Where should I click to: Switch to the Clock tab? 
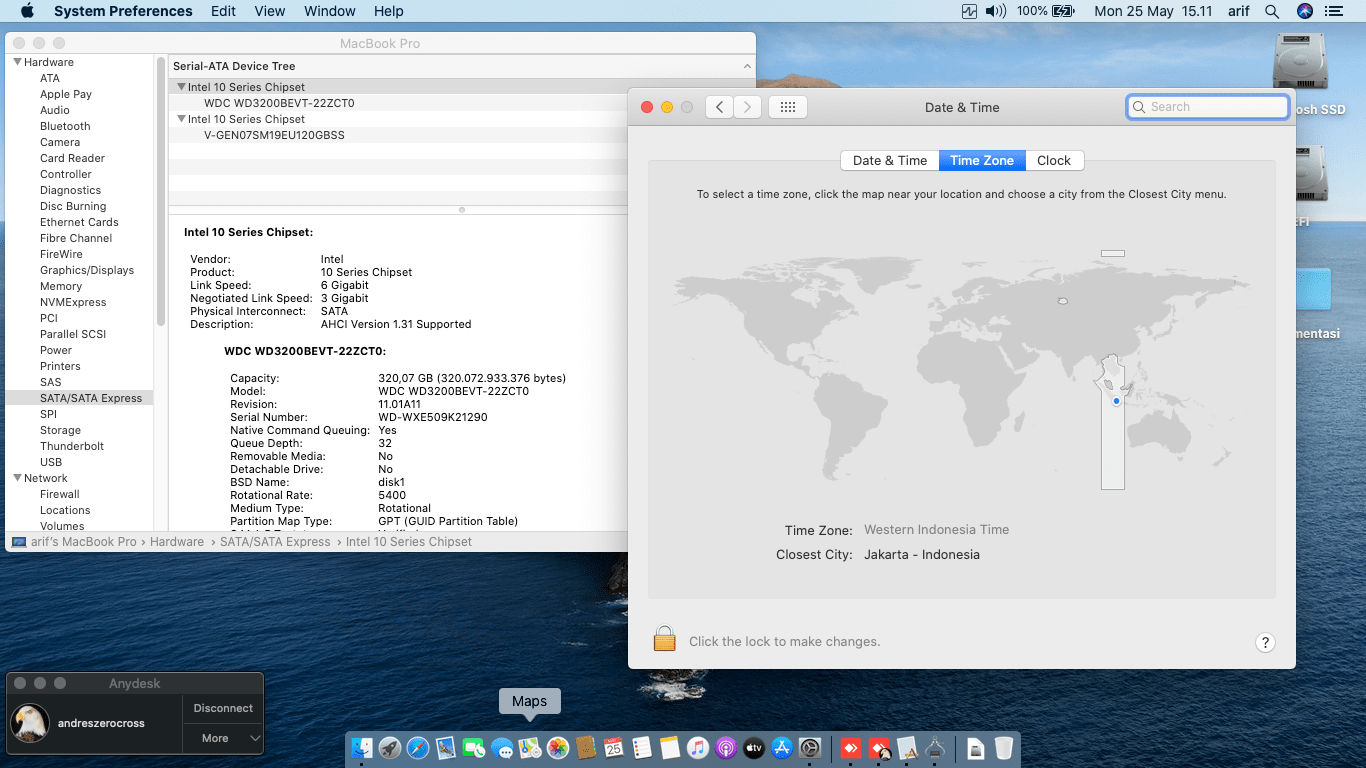[1054, 160]
